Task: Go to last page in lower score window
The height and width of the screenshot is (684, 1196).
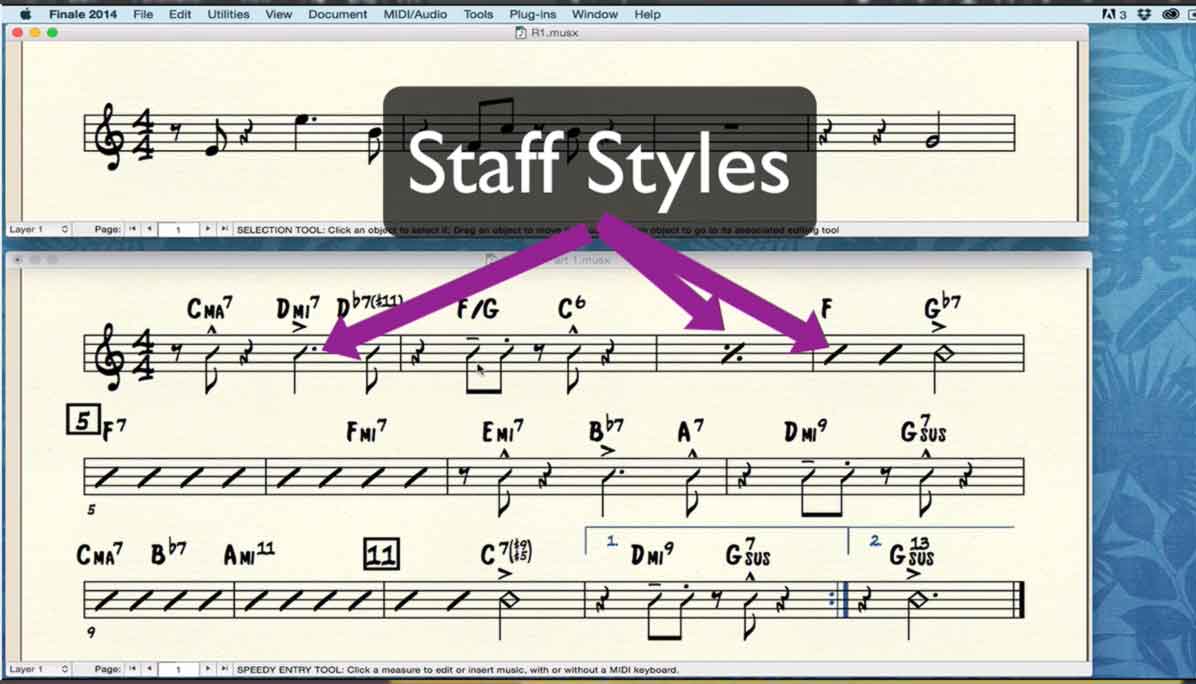Action: tap(224, 670)
